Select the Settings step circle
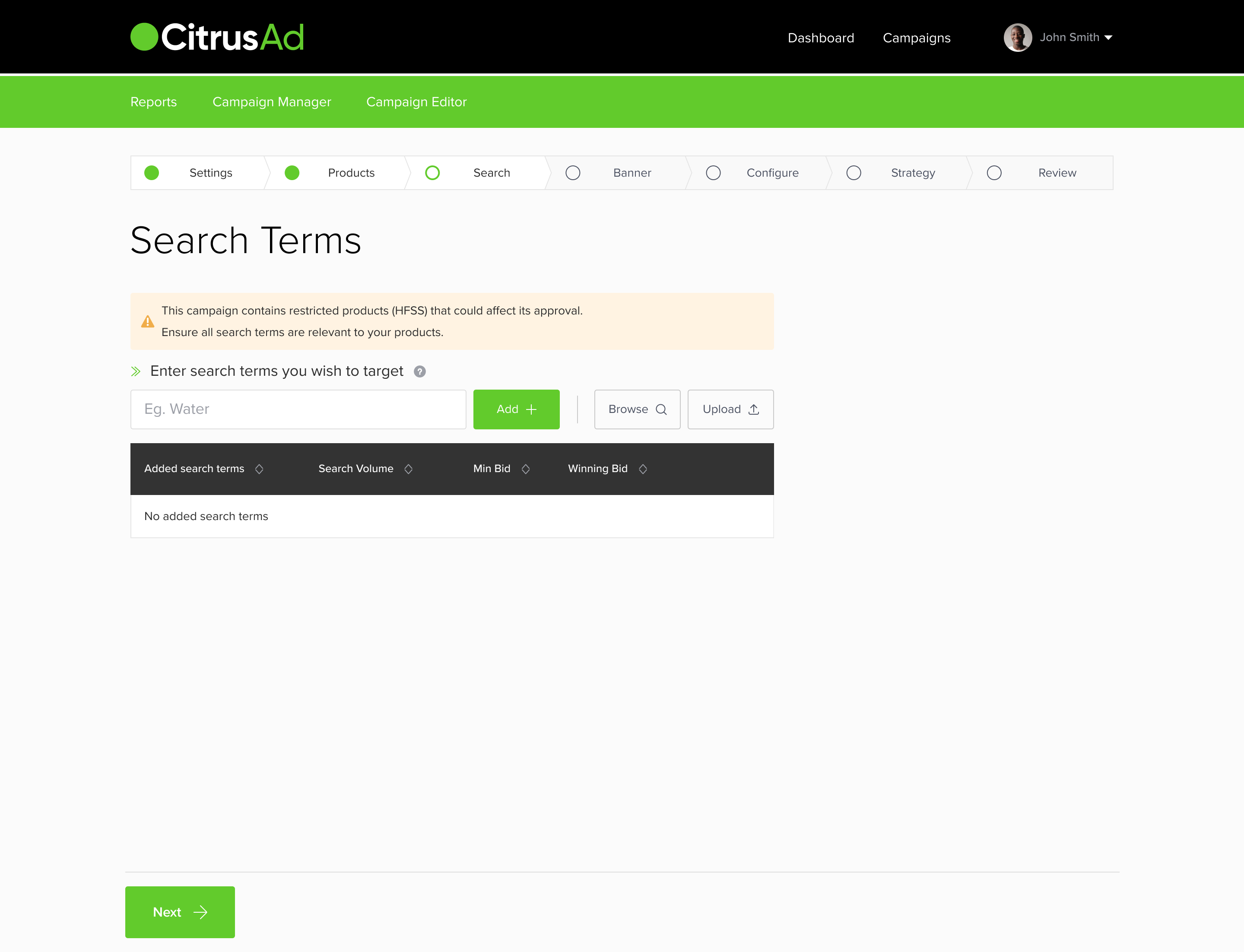Screen dimensions: 1244x952 pyautogui.click(x=151, y=173)
